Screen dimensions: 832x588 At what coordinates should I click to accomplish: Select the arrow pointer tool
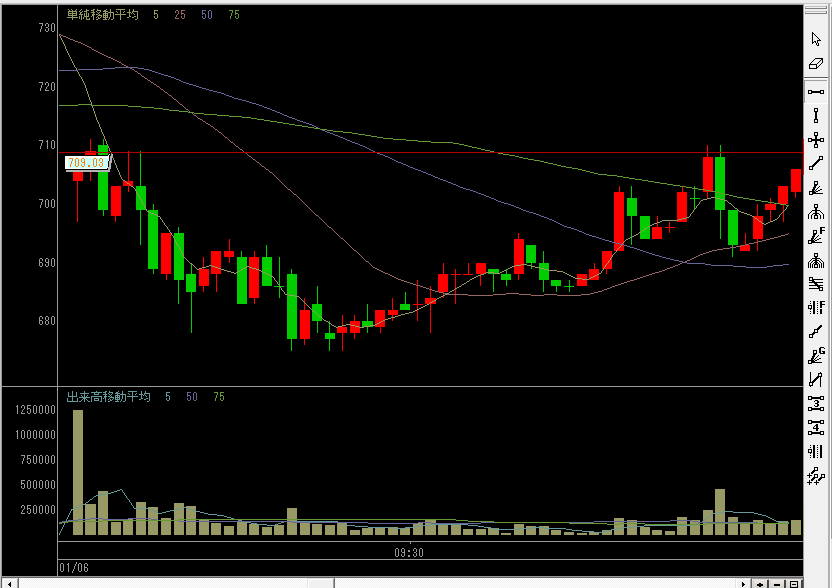tap(816, 39)
